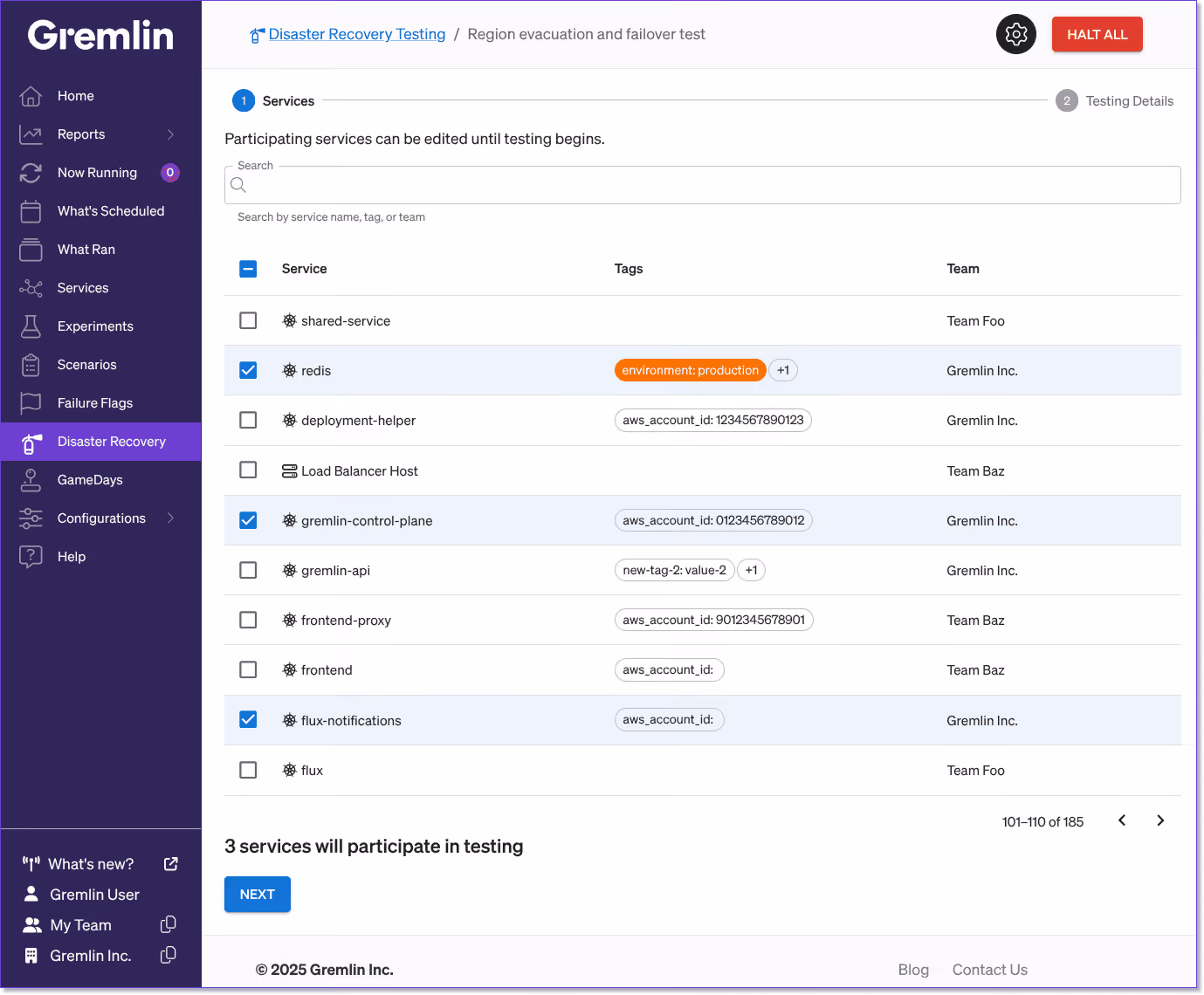Expand the +1 tags on gremlin-api
1204x995 pixels.
[751, 570]
